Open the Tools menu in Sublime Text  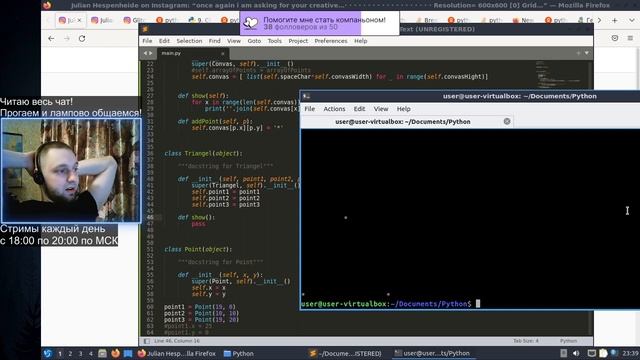click(274, 41)
